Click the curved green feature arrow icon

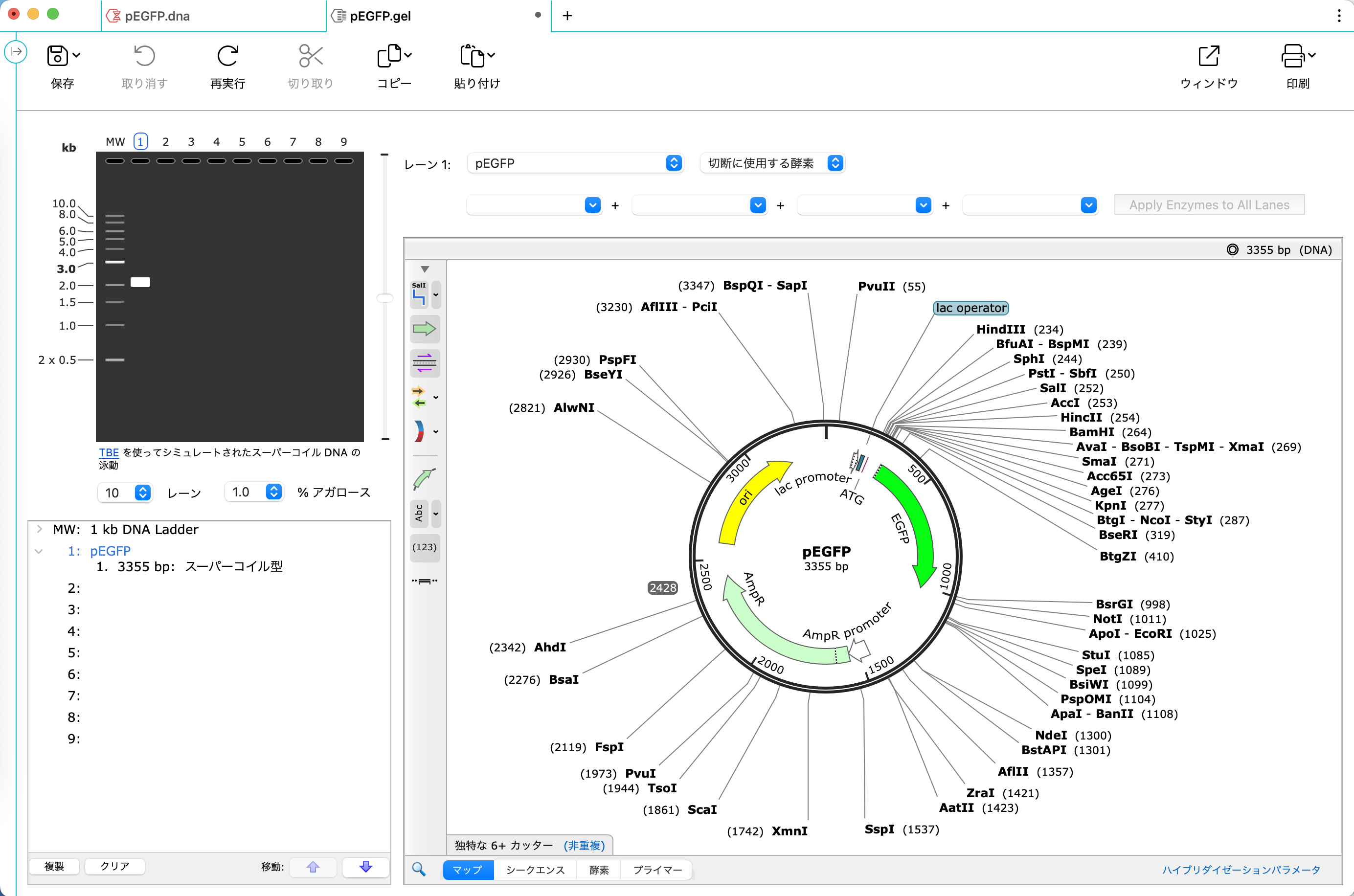click(424, 479)
